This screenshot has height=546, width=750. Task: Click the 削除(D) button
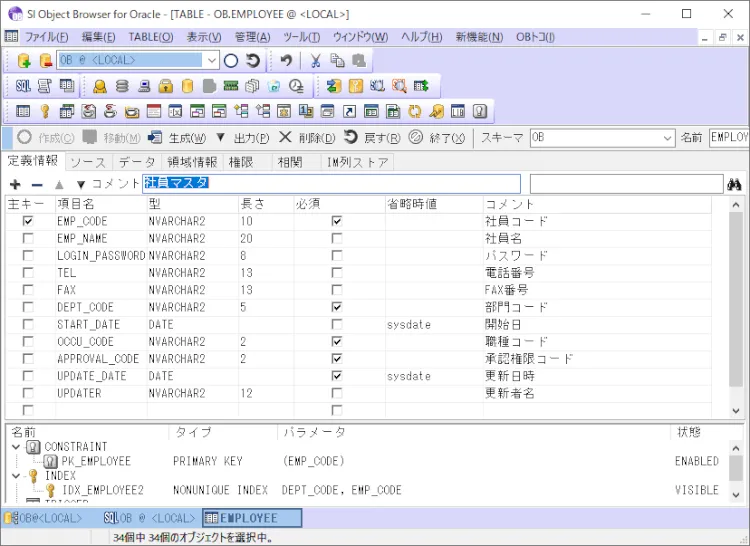point(307,138)
